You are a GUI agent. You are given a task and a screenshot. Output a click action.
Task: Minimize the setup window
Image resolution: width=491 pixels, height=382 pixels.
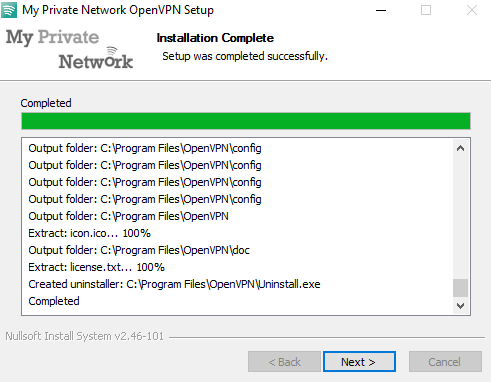[381, 10]
